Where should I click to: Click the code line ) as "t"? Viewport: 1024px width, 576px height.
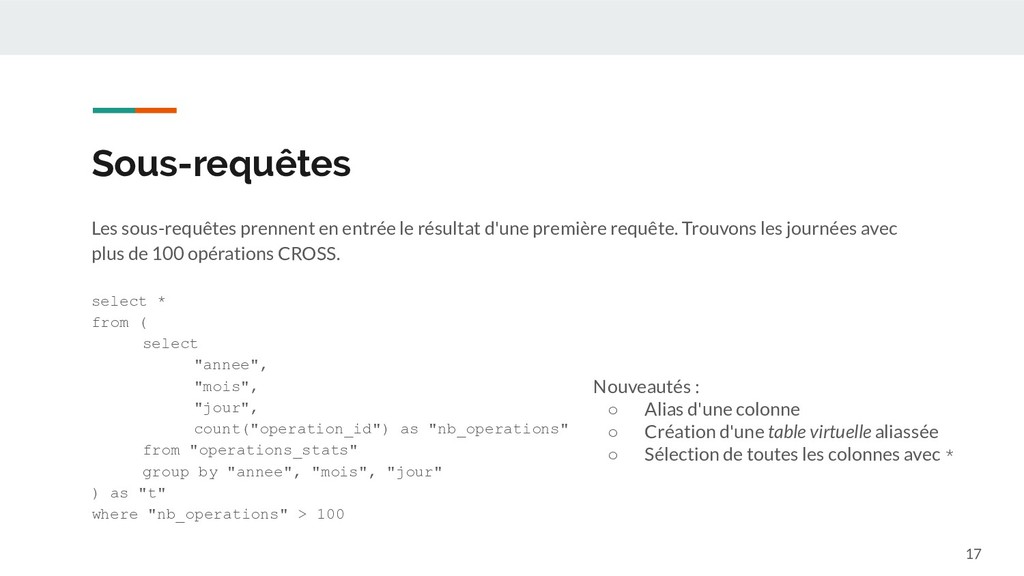click(129, 493)
